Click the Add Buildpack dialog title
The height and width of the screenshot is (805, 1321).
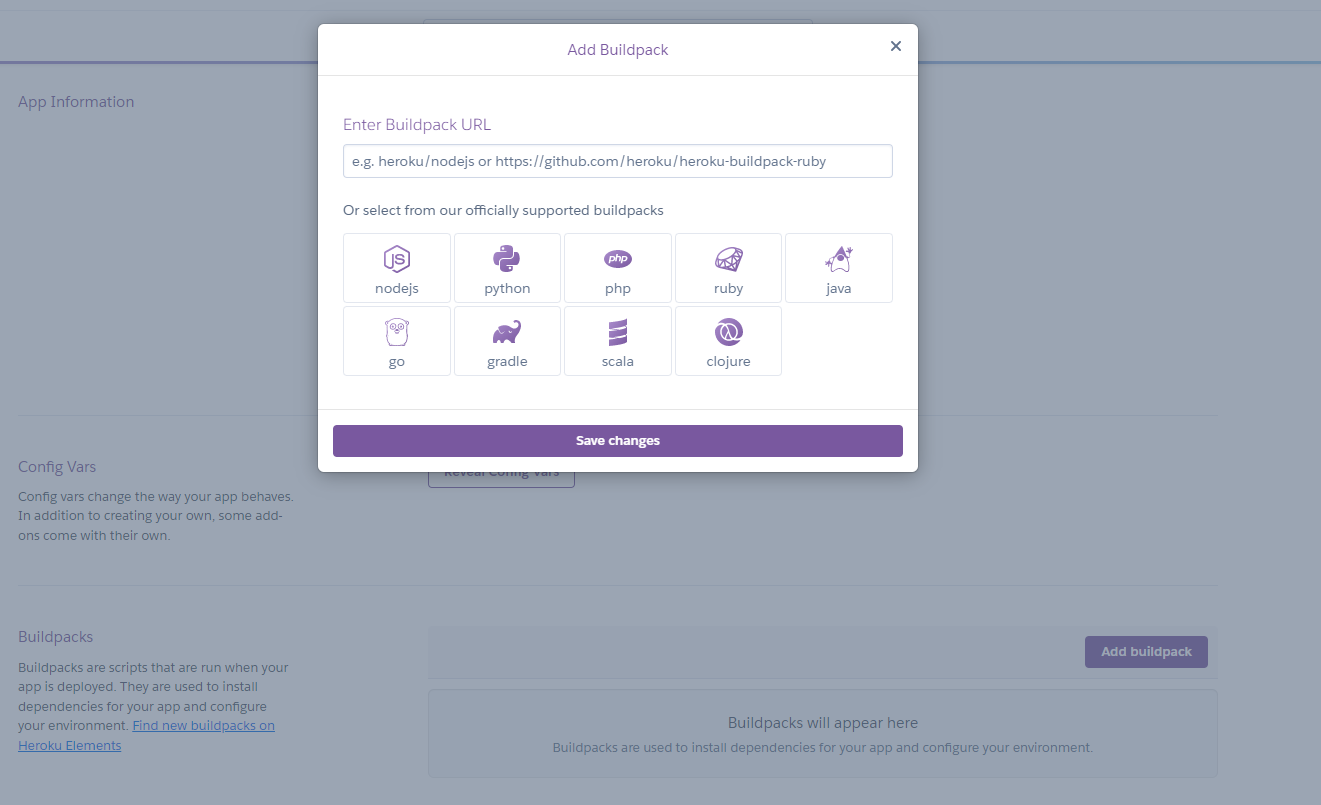[x=618, y=50]
